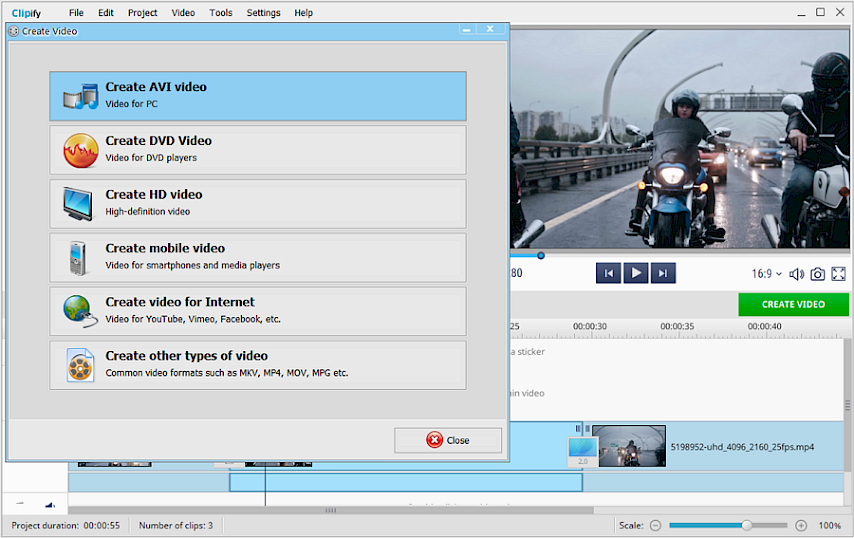This screenshot has width=854, height=538.
Task: Click the transition 2.0 icon between clips
Action: click(583, 451)
